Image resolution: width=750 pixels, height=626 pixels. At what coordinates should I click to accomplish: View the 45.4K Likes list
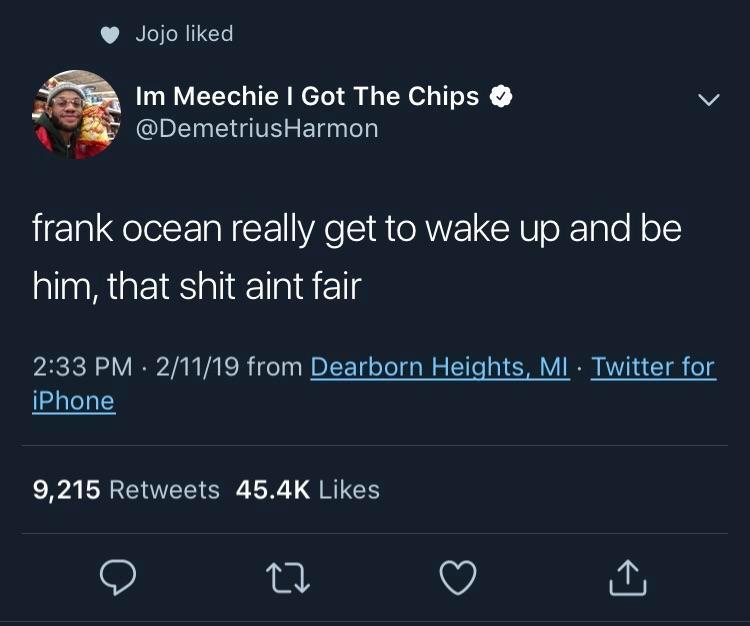308,490
